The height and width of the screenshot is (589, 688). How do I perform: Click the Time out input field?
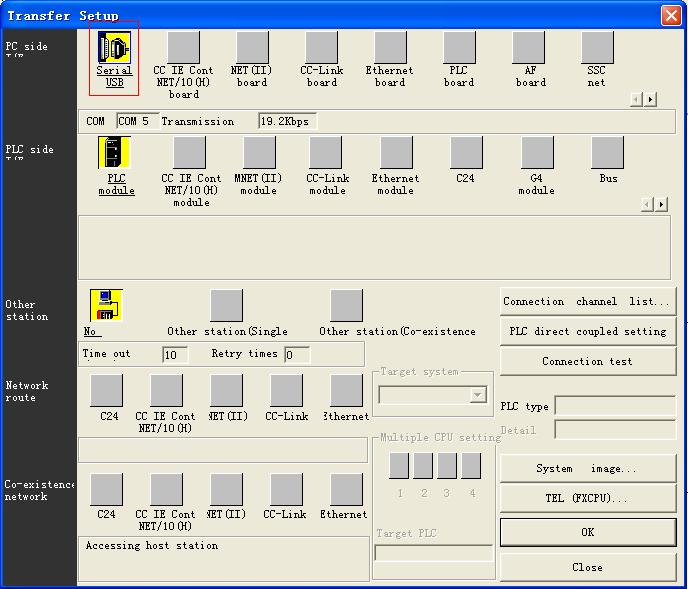coord(174,355)
